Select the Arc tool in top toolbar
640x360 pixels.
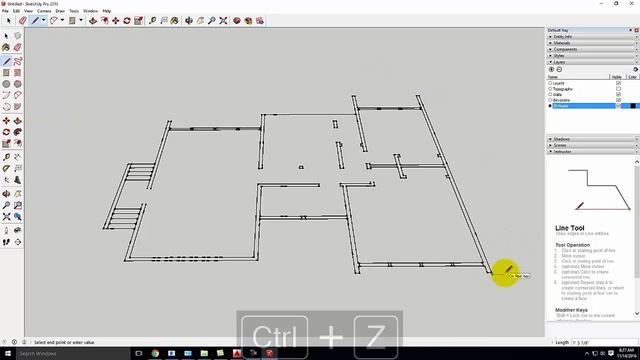tap(53, 20)
